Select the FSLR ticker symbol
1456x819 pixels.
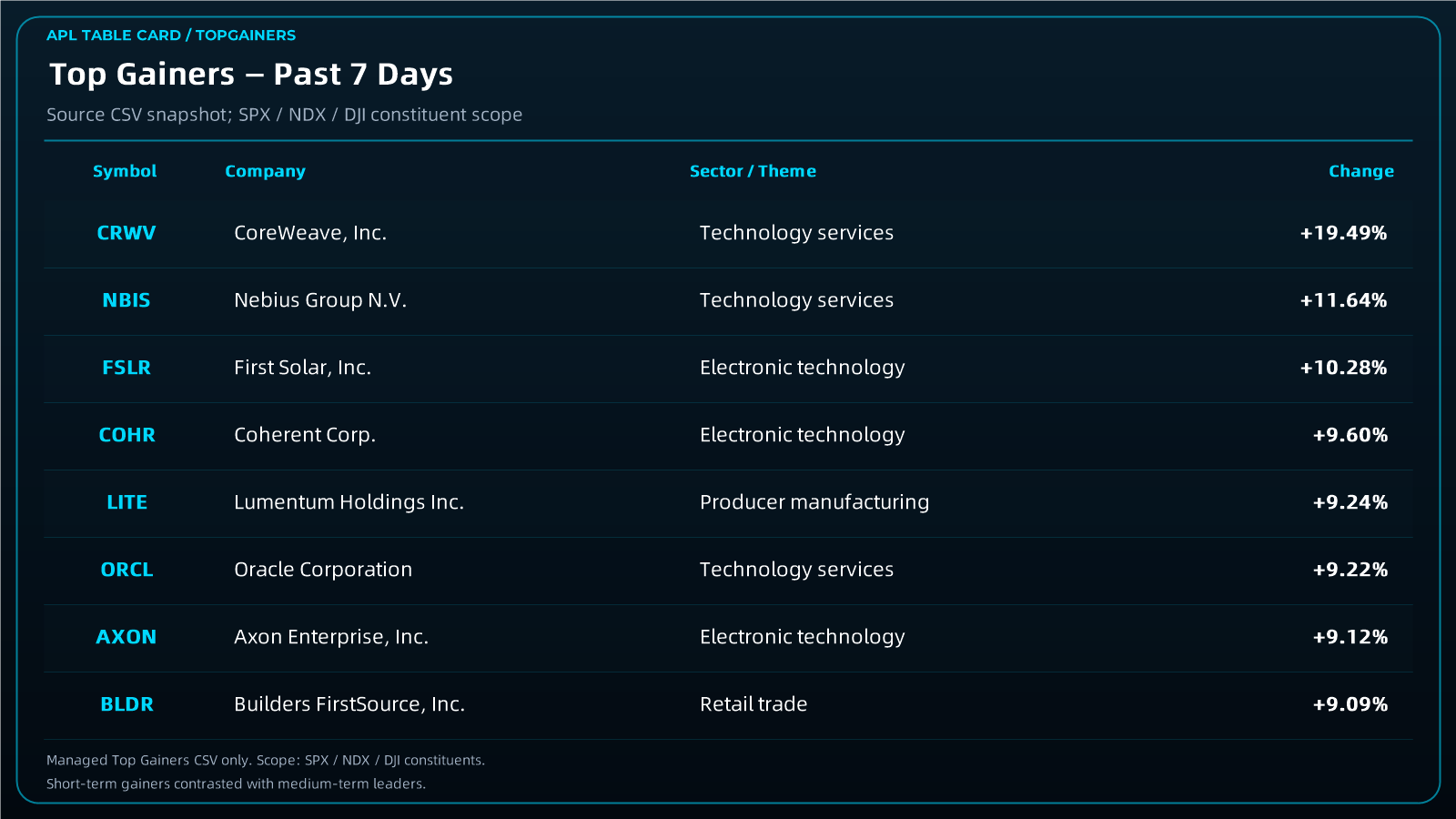pos(126,368)
